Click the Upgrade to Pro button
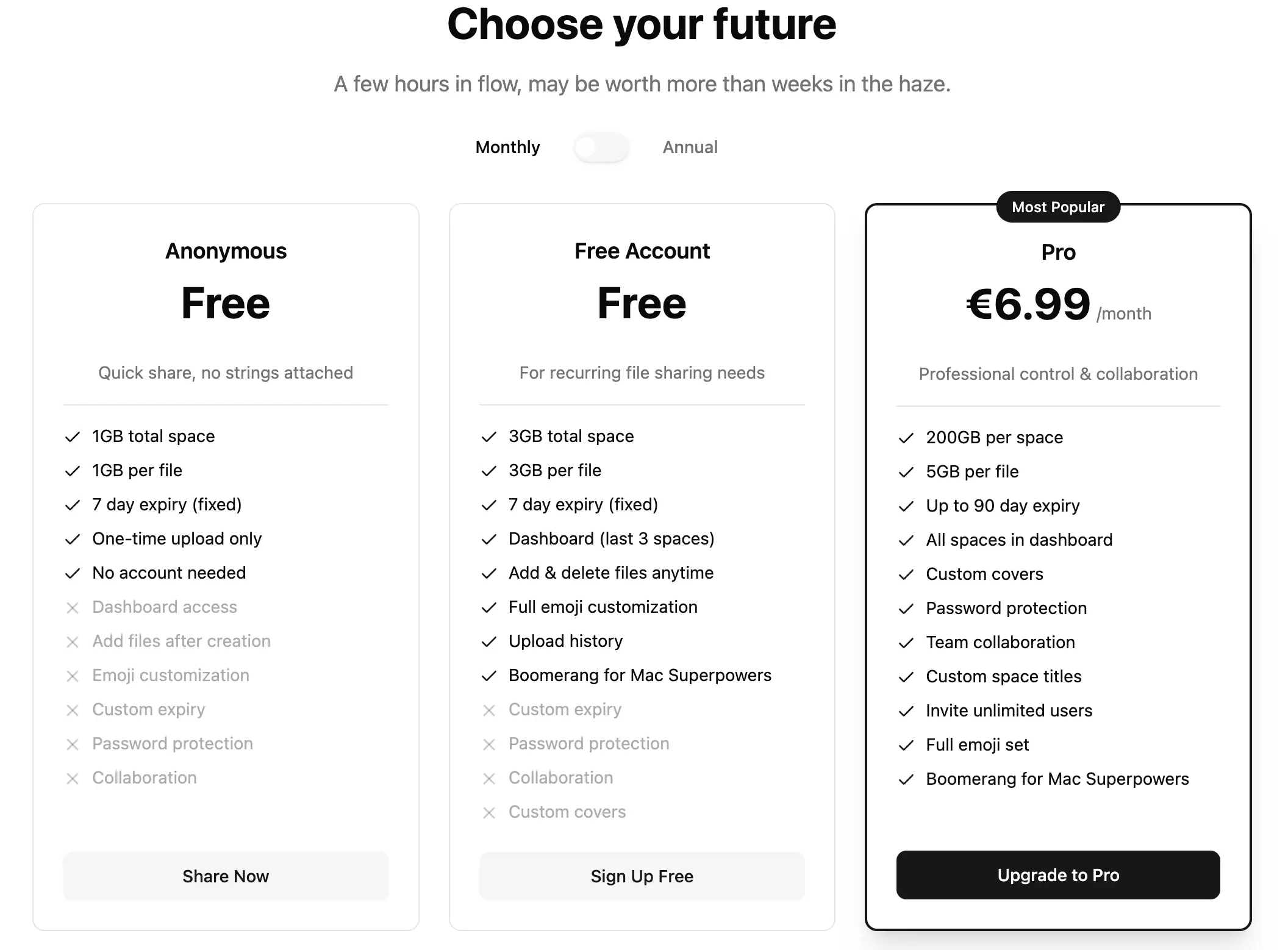 (x=1058, y=875)
